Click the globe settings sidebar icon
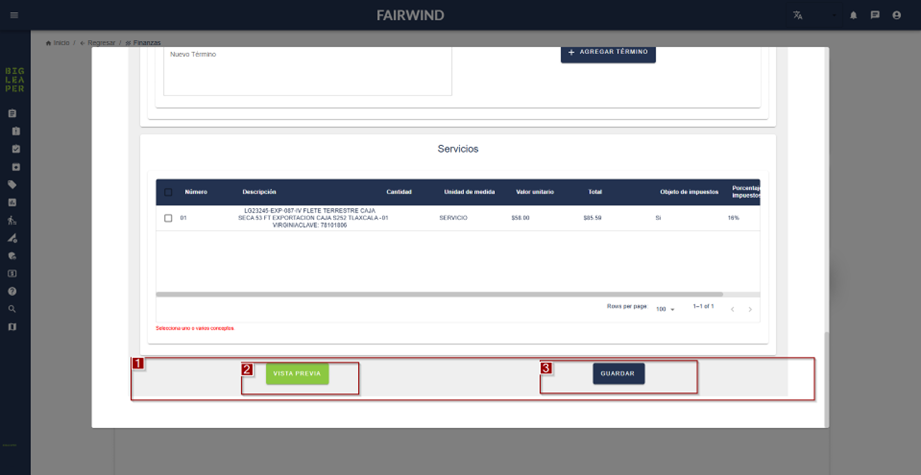The height and width of the screenshot is (475, 921). [x=12, y=255]
